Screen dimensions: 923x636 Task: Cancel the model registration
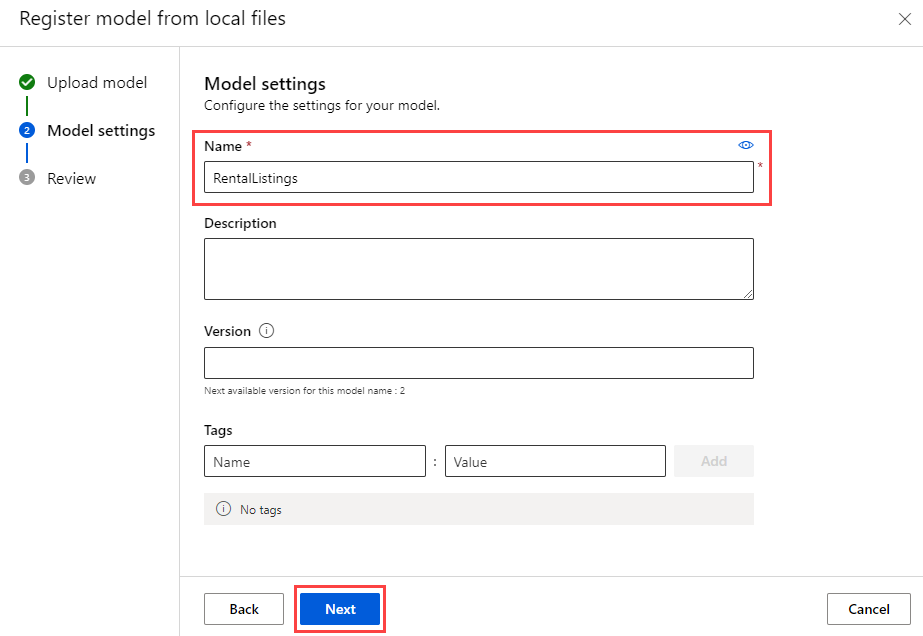tap(868, 608)
